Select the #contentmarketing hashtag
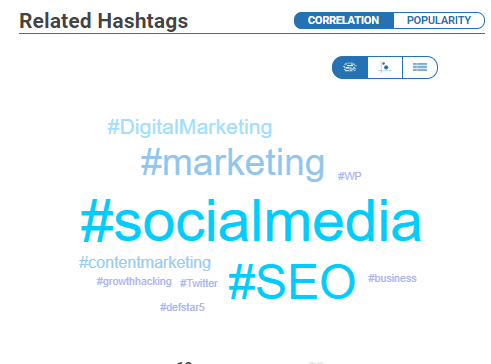 (x=145, y=263)
